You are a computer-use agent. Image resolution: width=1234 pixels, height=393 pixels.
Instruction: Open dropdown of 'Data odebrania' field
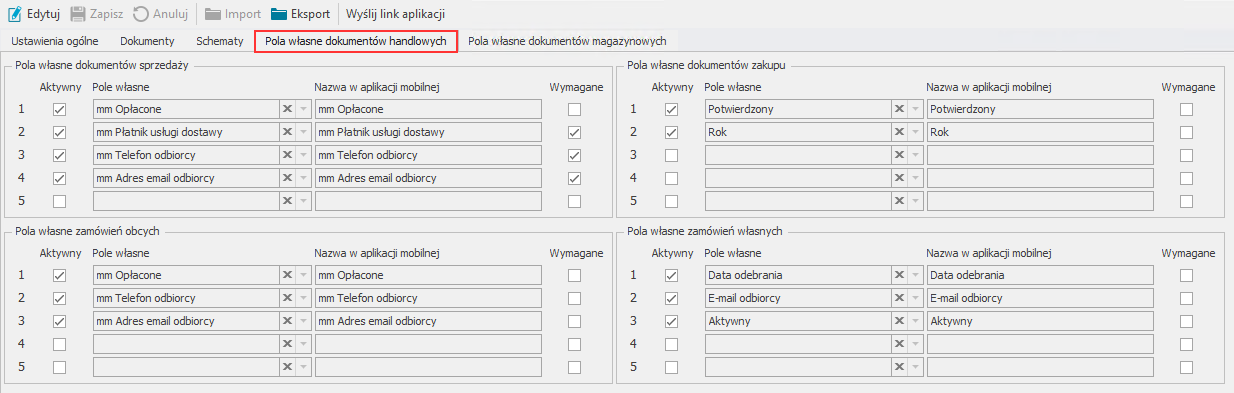[916, 275]
